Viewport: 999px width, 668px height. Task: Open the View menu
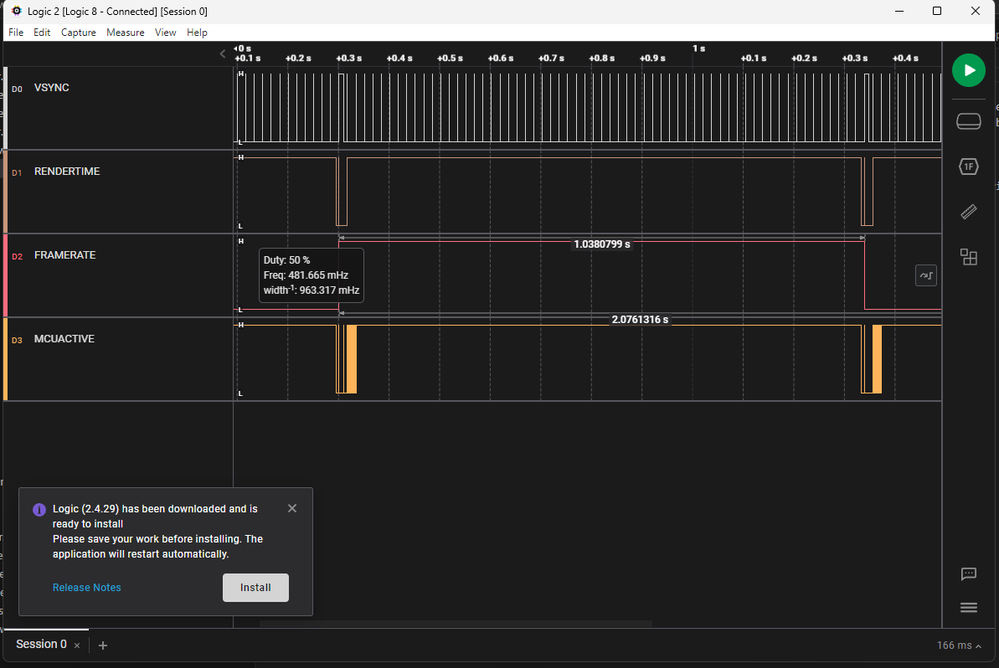pos(166,33)
